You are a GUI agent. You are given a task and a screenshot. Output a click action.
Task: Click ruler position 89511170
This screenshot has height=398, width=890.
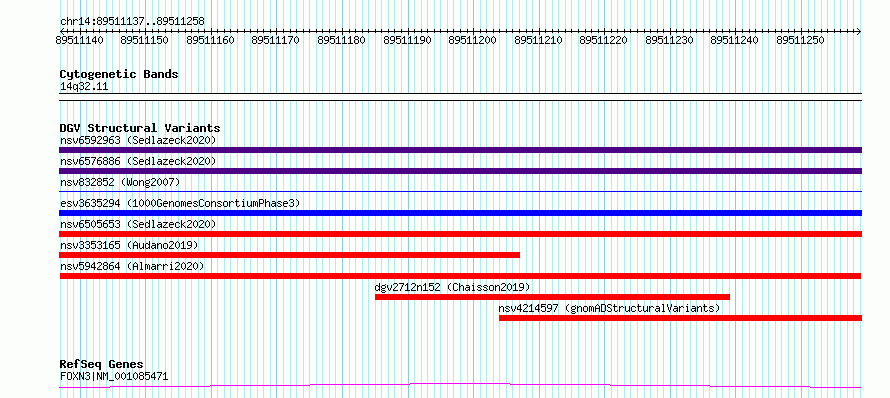click(x=276, y=40)
